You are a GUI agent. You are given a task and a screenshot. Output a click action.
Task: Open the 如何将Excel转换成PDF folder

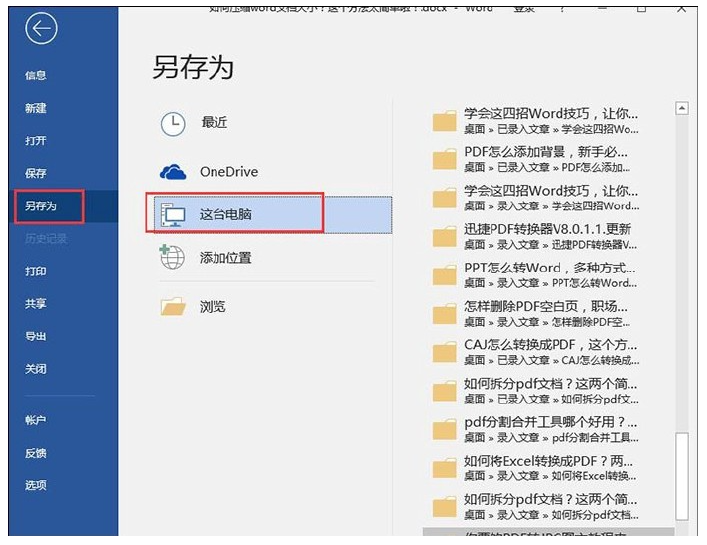536,468
